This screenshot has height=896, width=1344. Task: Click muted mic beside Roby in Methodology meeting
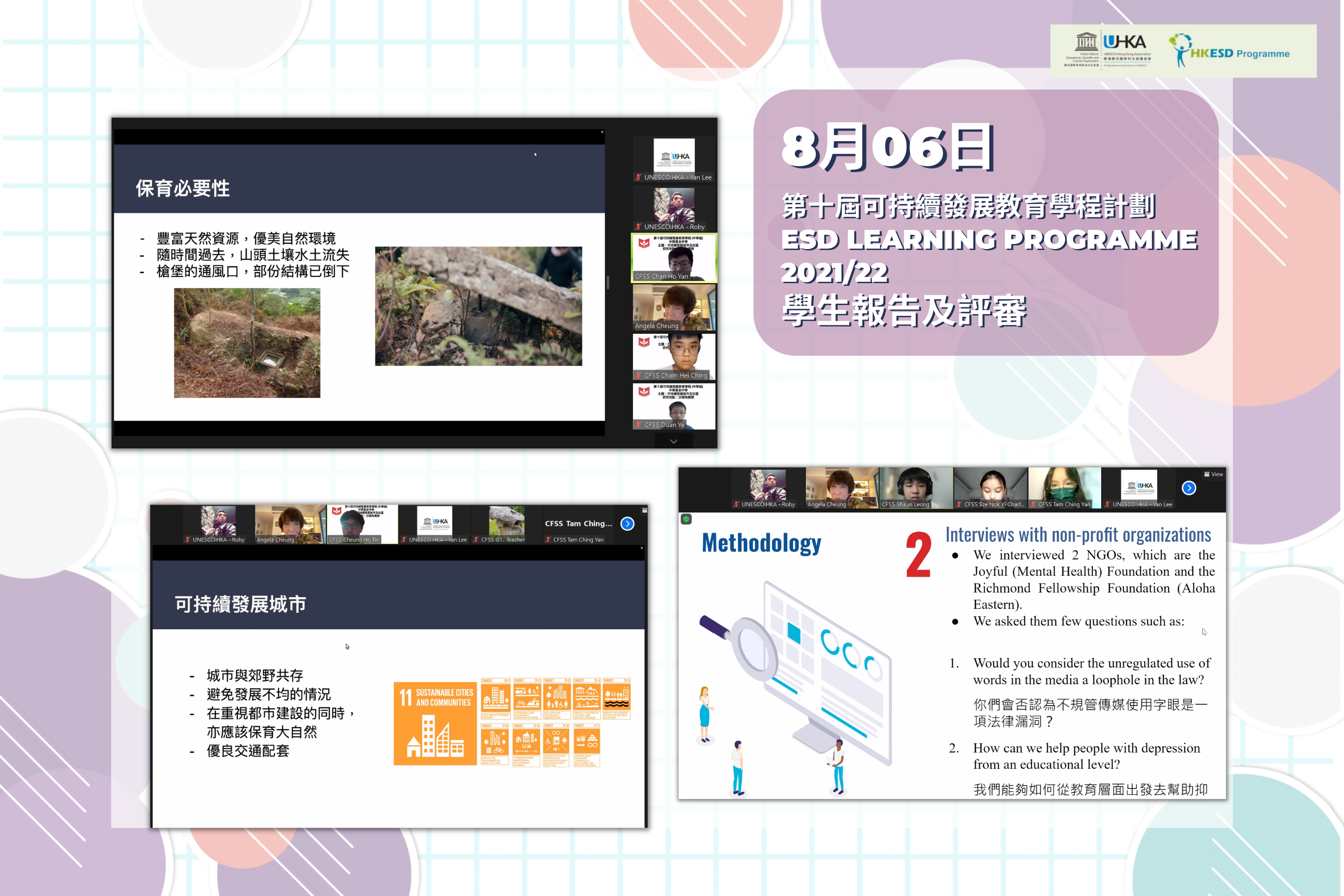[x=736, y=504]
